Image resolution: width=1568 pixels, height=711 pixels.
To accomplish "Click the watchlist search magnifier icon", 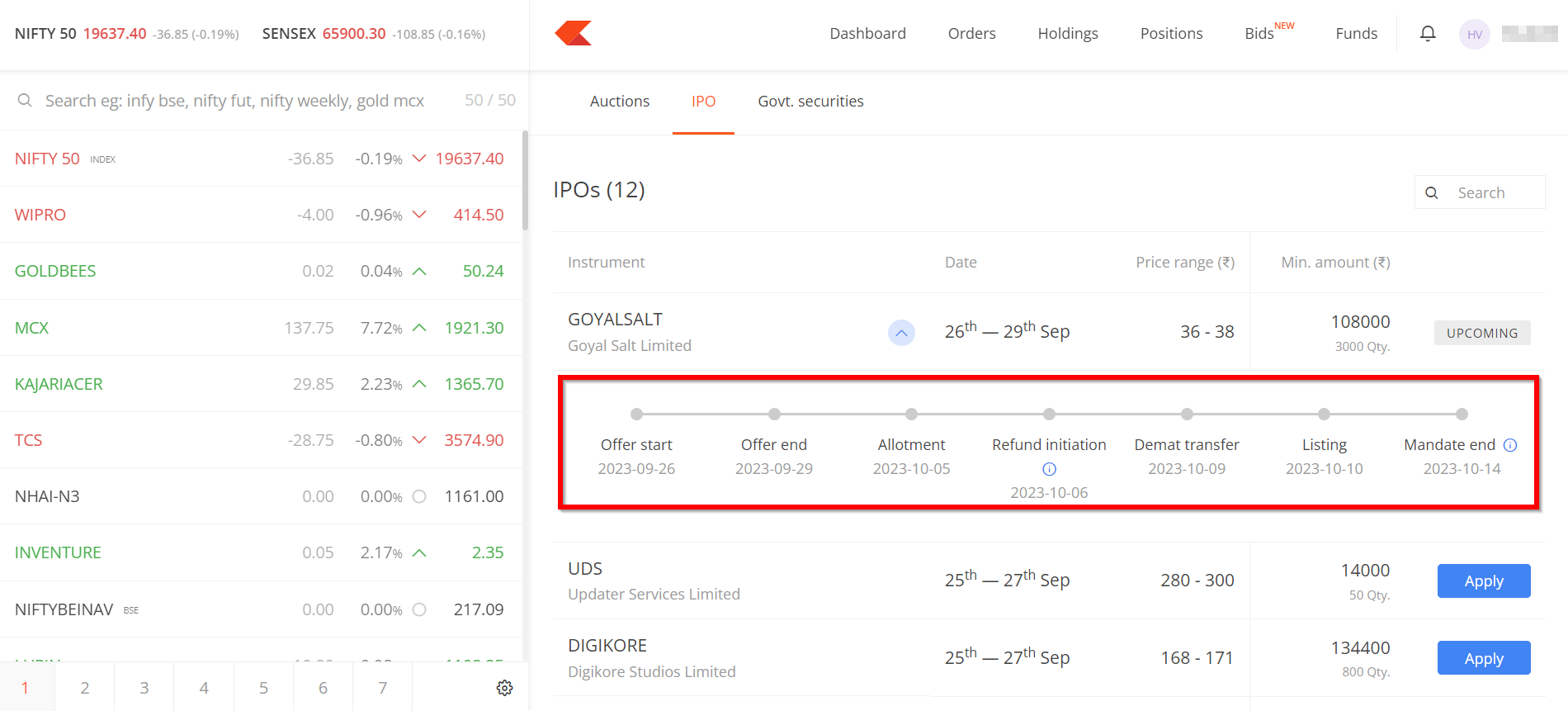I will click(25, 100).
